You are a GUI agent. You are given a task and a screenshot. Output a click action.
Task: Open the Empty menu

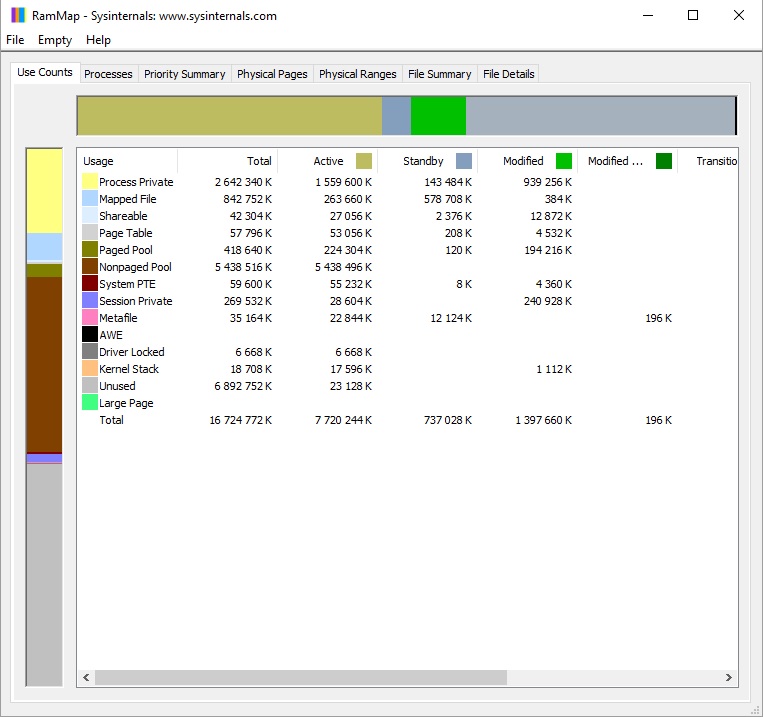(x=55, y=40)
